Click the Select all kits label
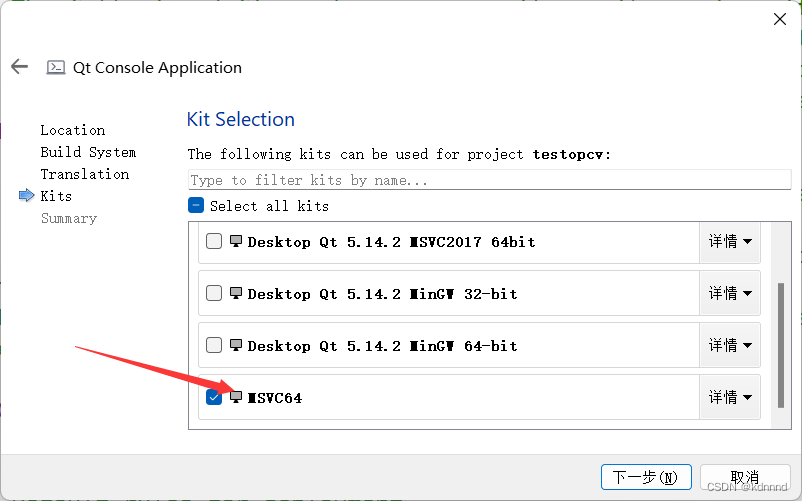 (x=269, y=206)
